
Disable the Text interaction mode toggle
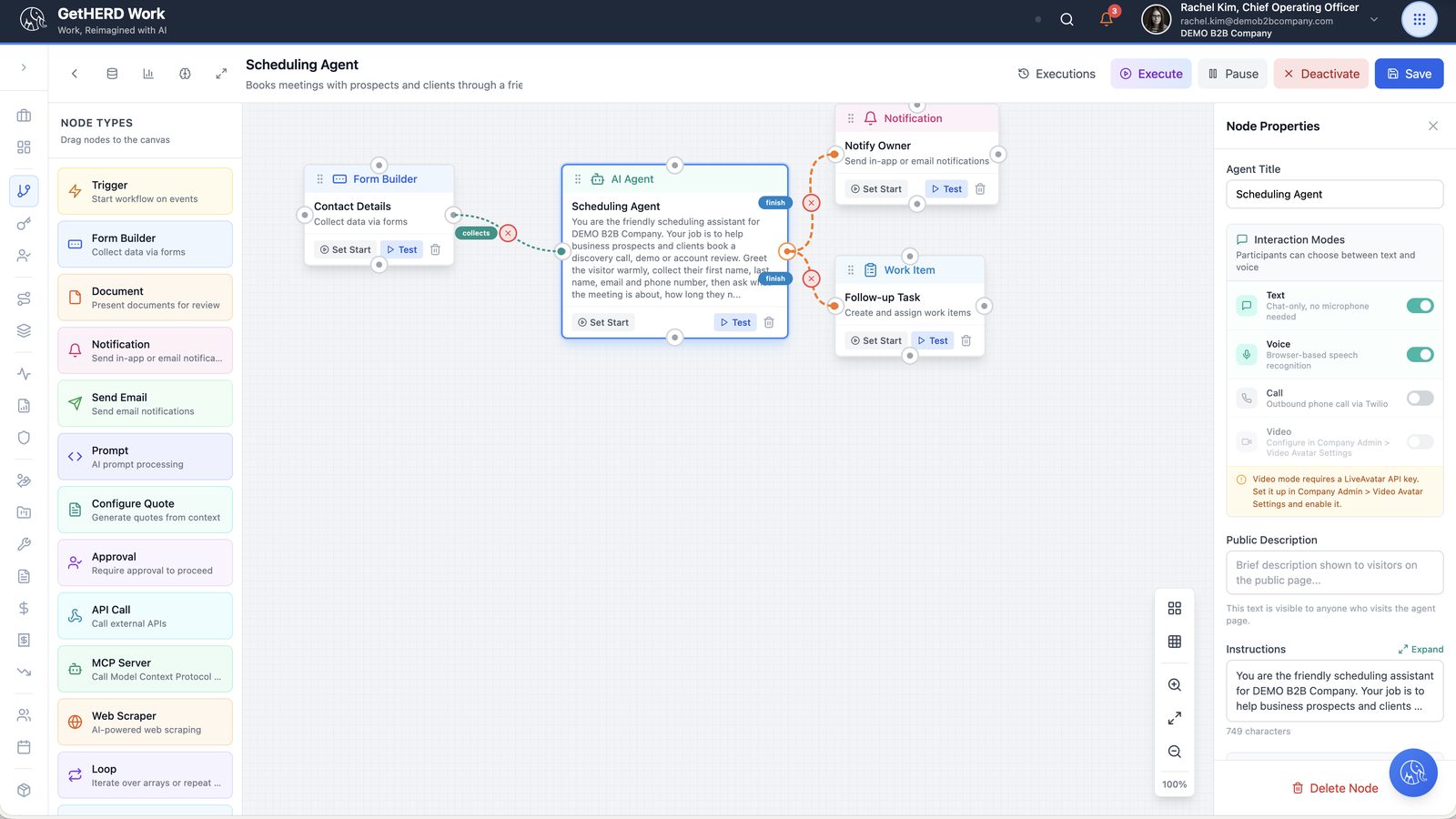[x=1420, y=306]
